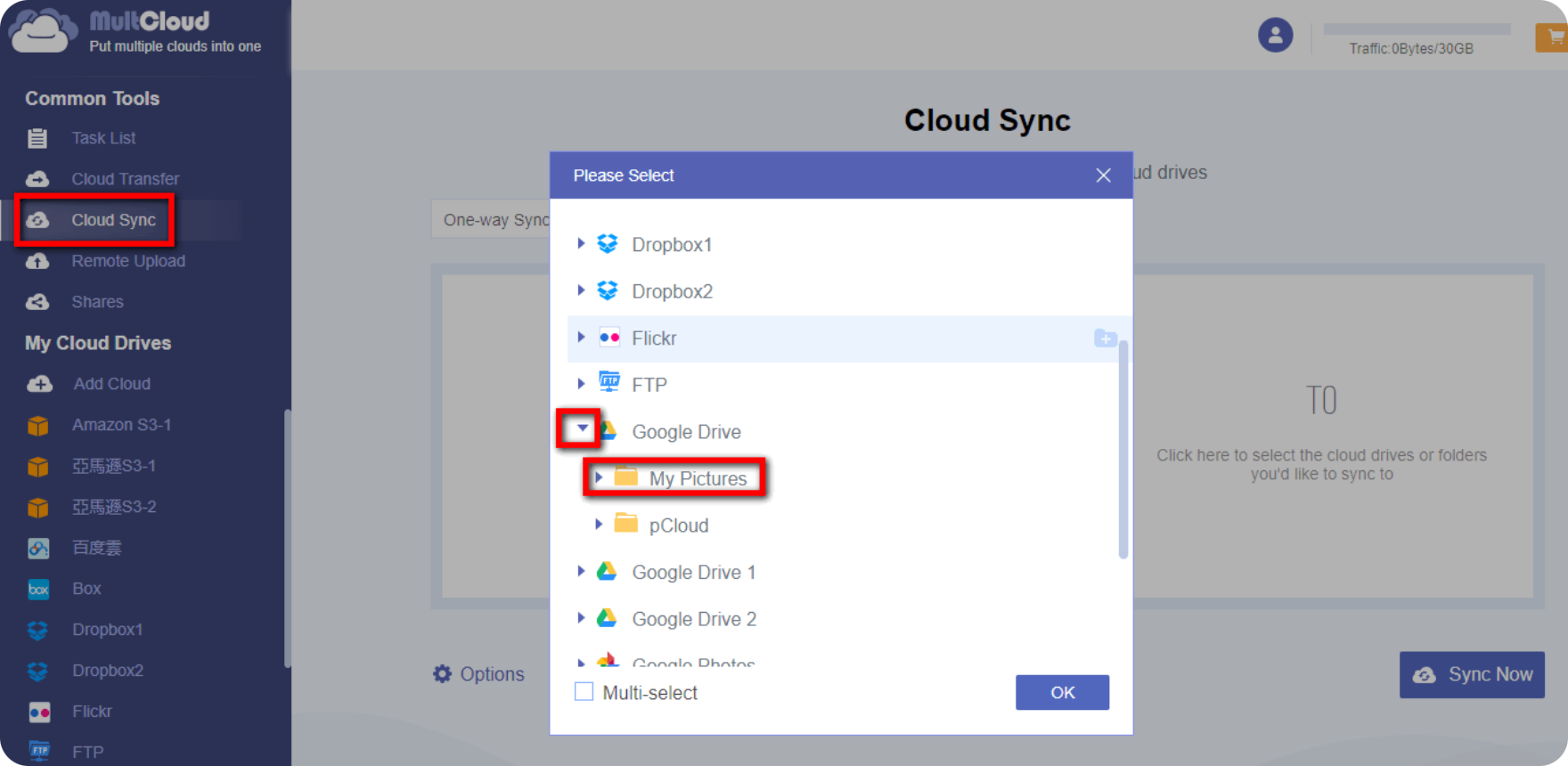Select the pCloud folder in the tree

[x=678, y=526]
